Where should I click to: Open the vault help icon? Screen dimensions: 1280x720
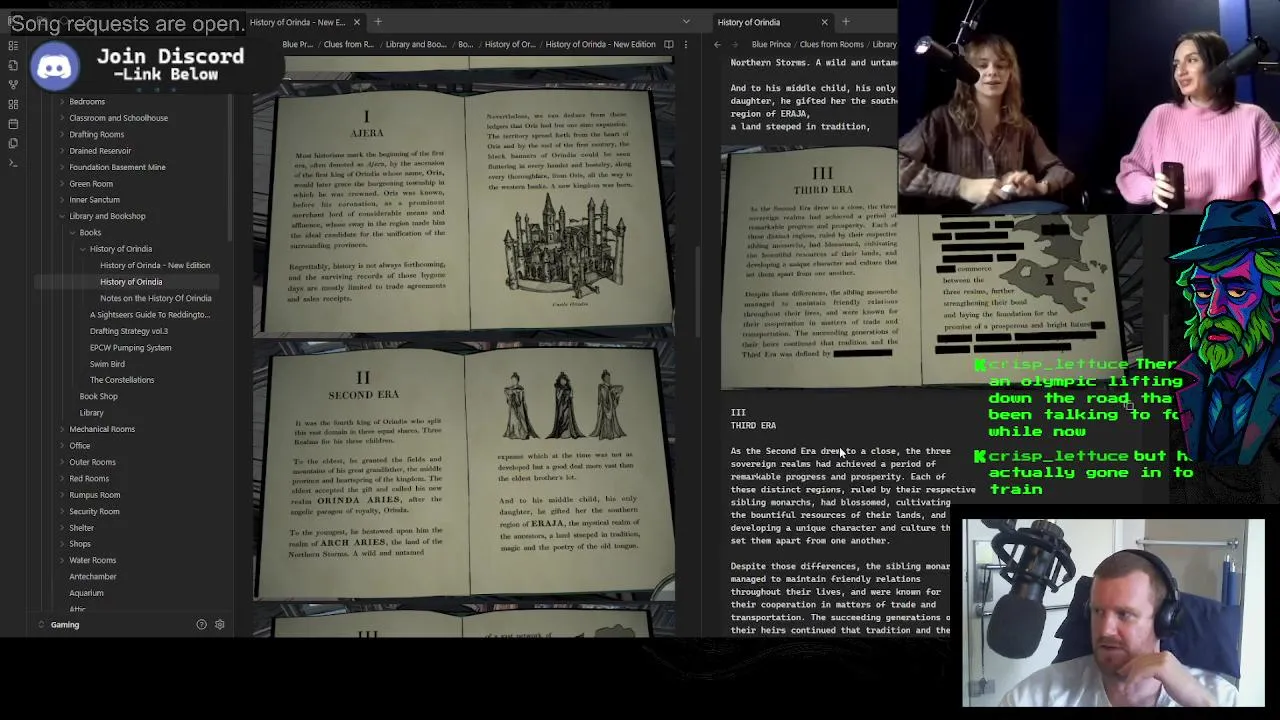[x=201, y=624]
